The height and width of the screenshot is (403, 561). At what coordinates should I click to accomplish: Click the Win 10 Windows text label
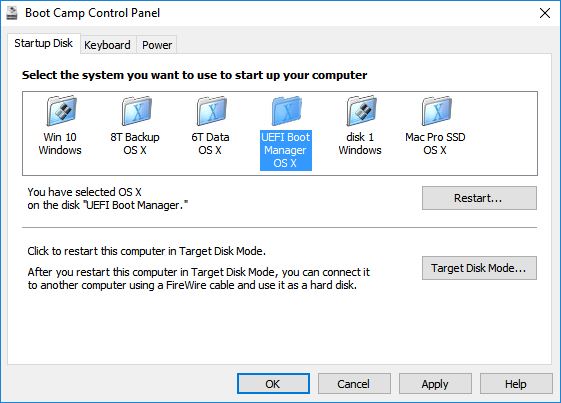click(60, 144)
